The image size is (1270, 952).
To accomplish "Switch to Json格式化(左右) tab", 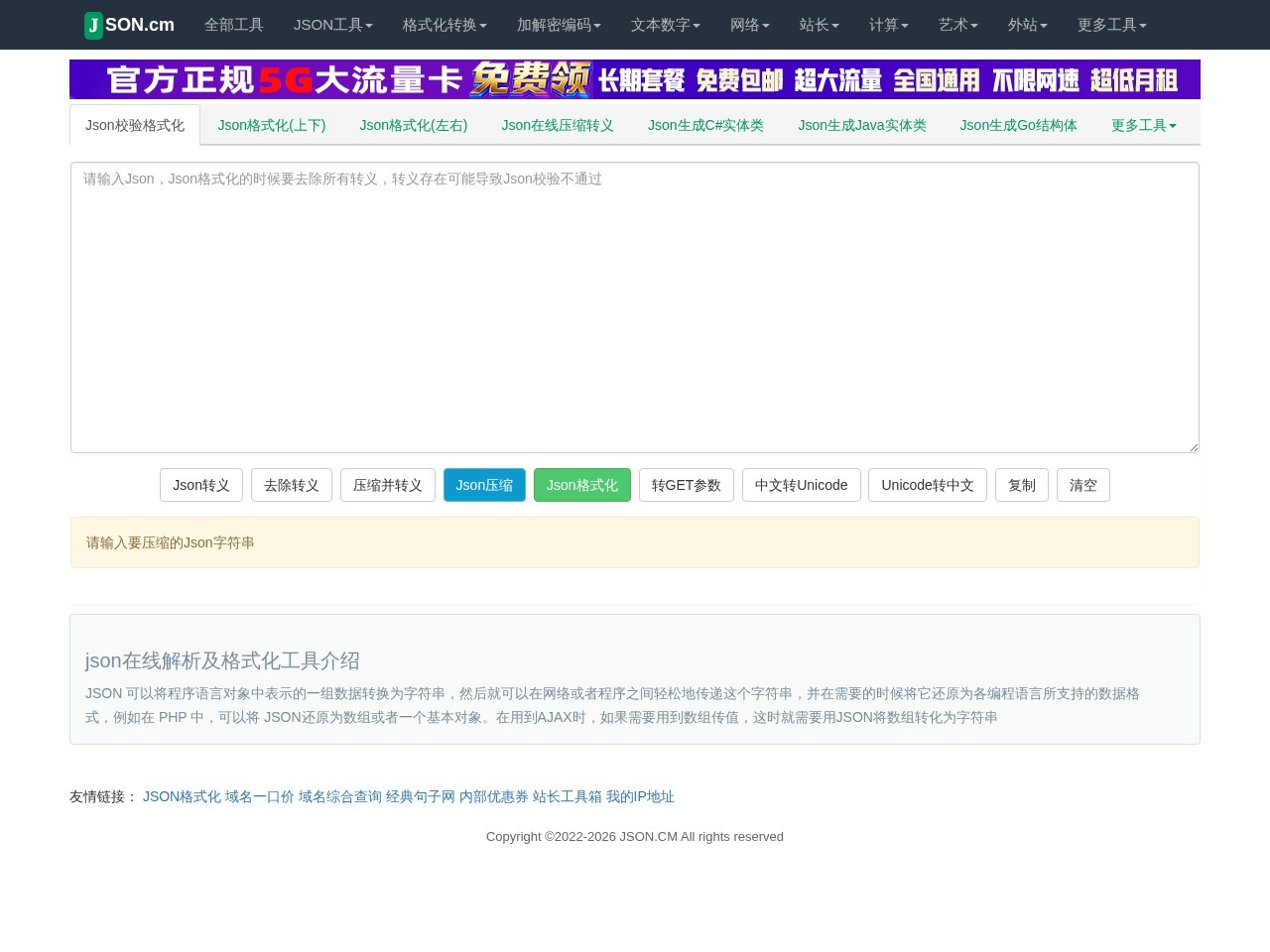I will click(414, 125).
